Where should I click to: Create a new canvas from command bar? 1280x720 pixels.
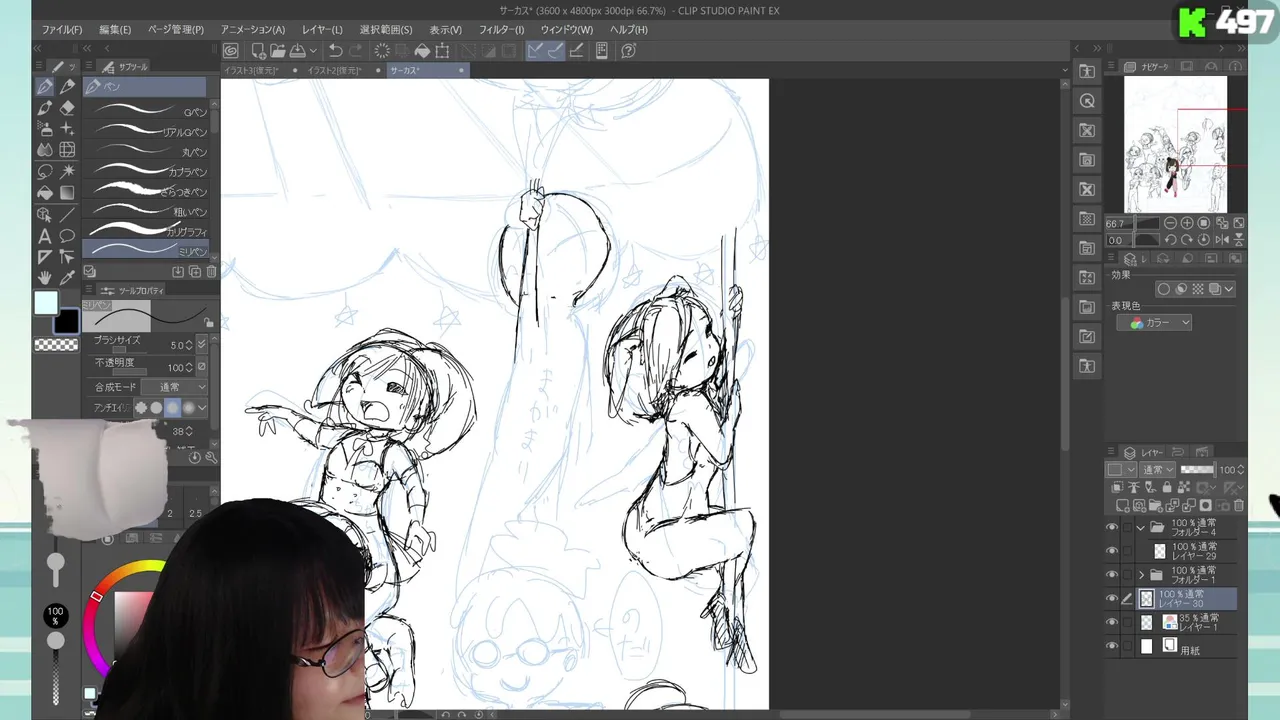(x=258, y=51)
